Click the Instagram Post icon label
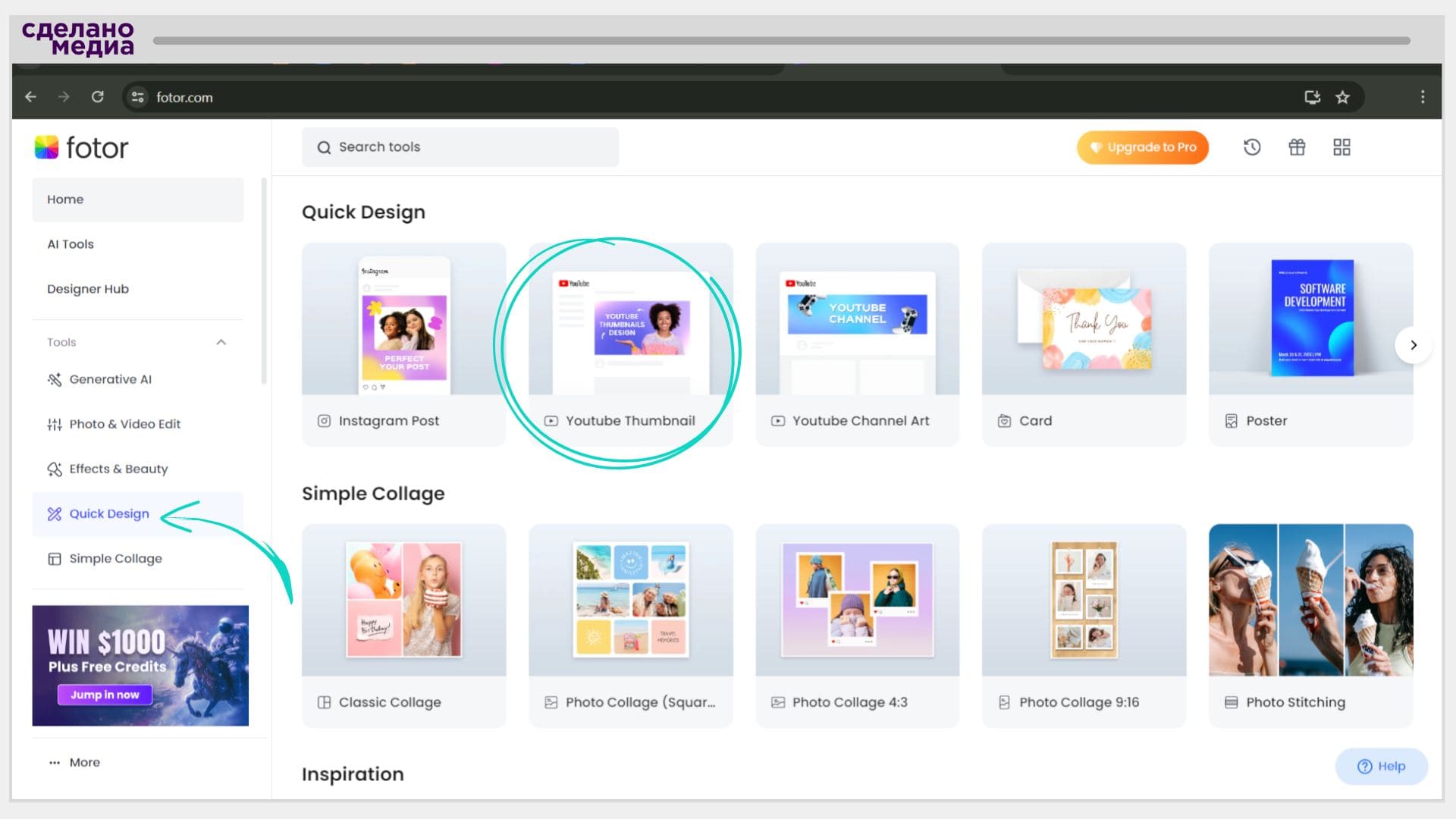1456x819 pixels. (x=324, y=421)
